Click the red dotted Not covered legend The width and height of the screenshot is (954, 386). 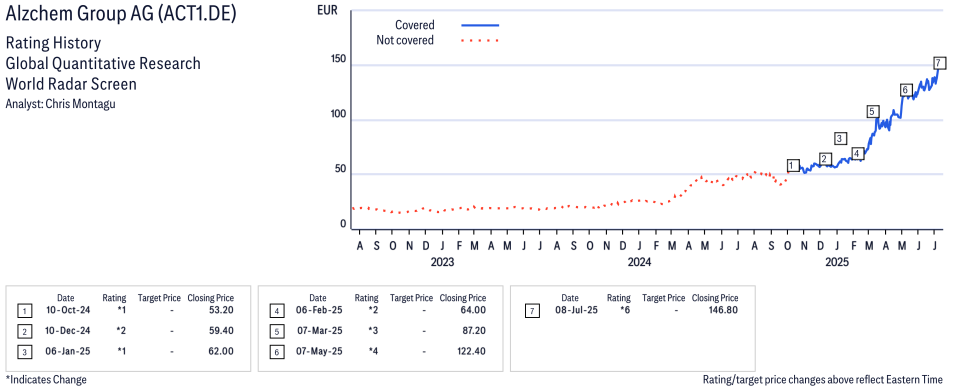pos(480,41)
